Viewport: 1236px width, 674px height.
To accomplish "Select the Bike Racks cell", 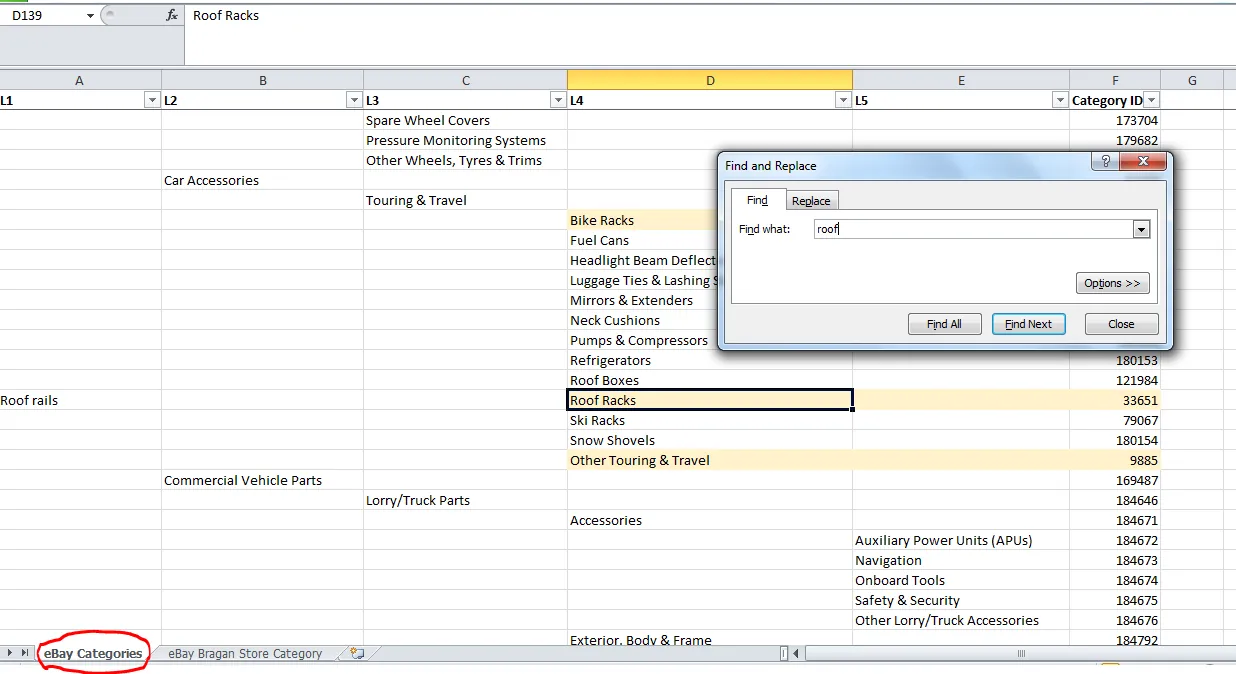I will pyautogui.click(x=643, y=220).
